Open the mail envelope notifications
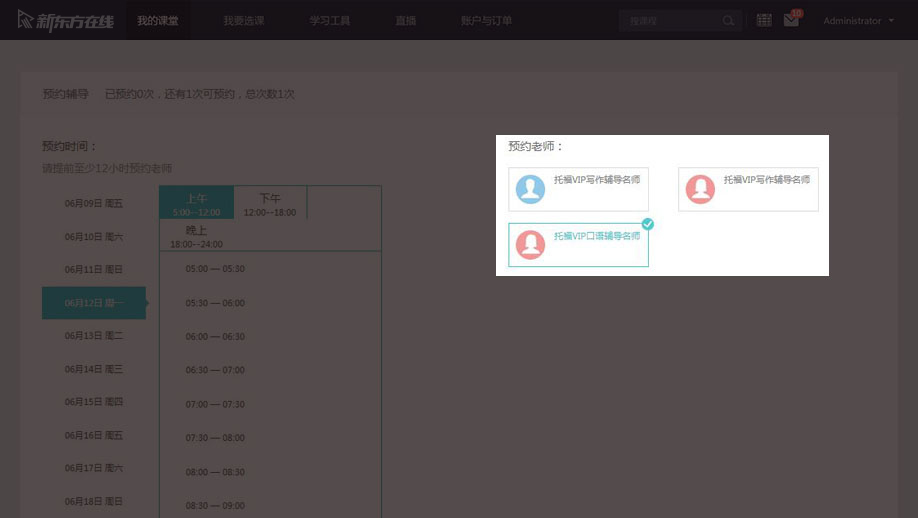The width and height of the screenshot is (918, 518). (791, 20)
